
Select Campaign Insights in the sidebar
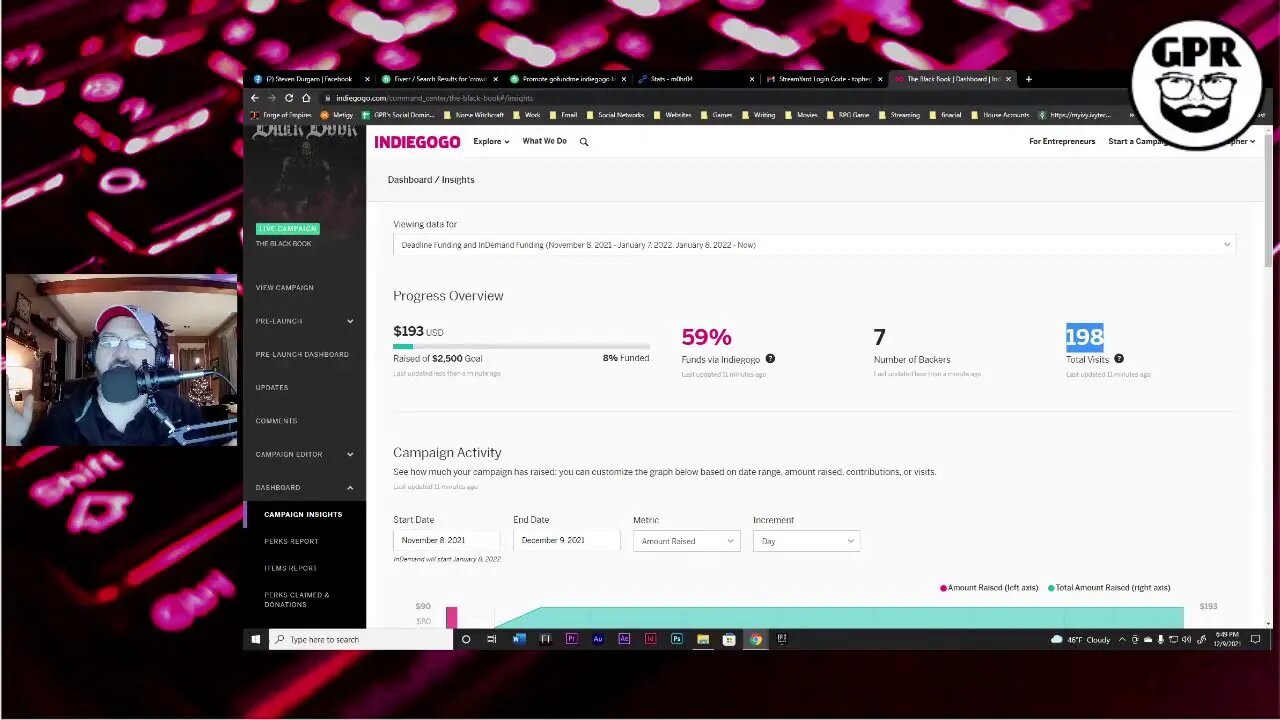click(x=303, y=514)
